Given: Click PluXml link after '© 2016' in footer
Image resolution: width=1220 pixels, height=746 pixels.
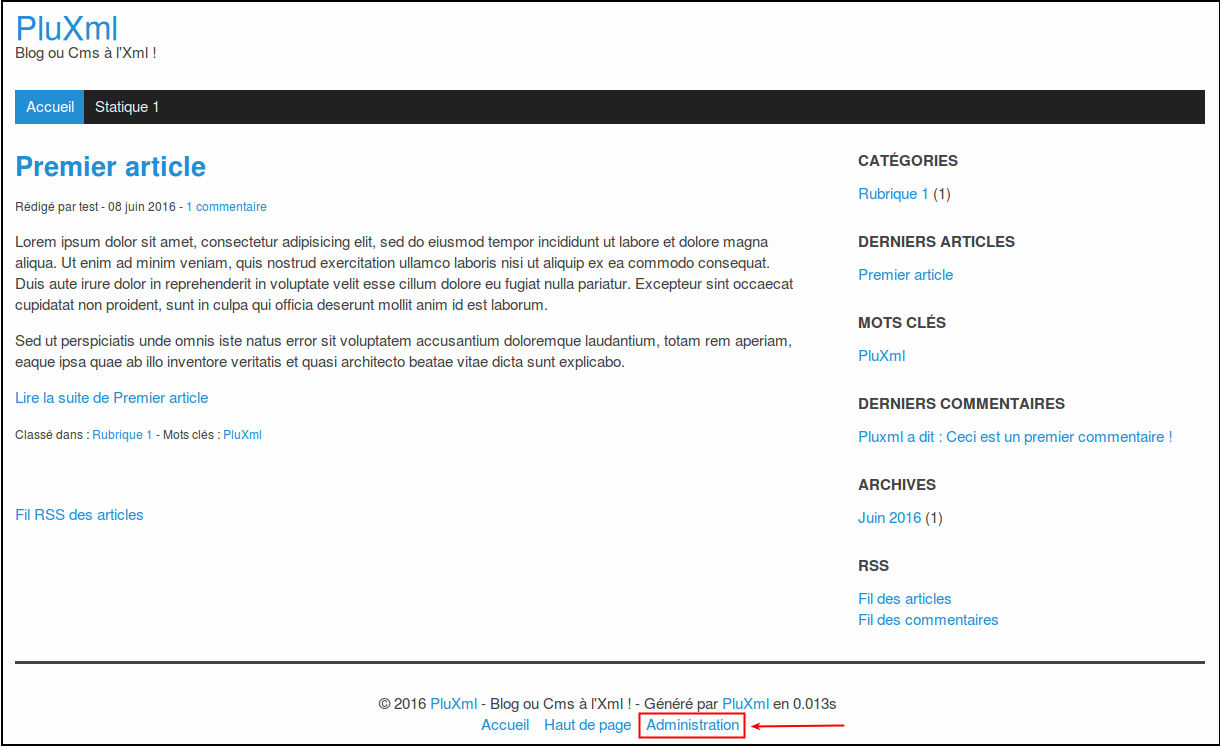Looking at the screenshot, I should click(x=453, y=704).
